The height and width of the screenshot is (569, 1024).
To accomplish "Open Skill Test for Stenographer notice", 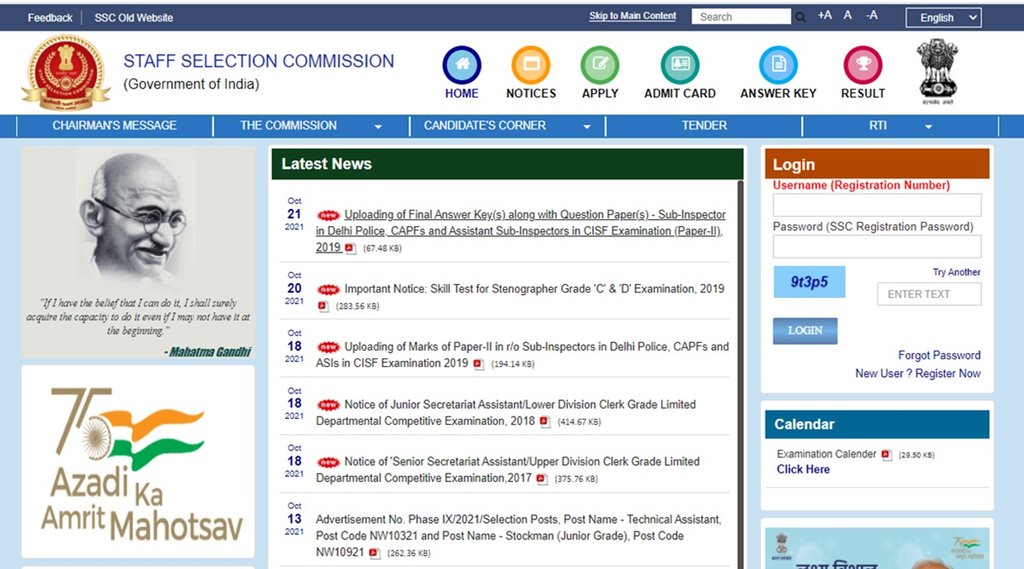I will click(534, 289).
